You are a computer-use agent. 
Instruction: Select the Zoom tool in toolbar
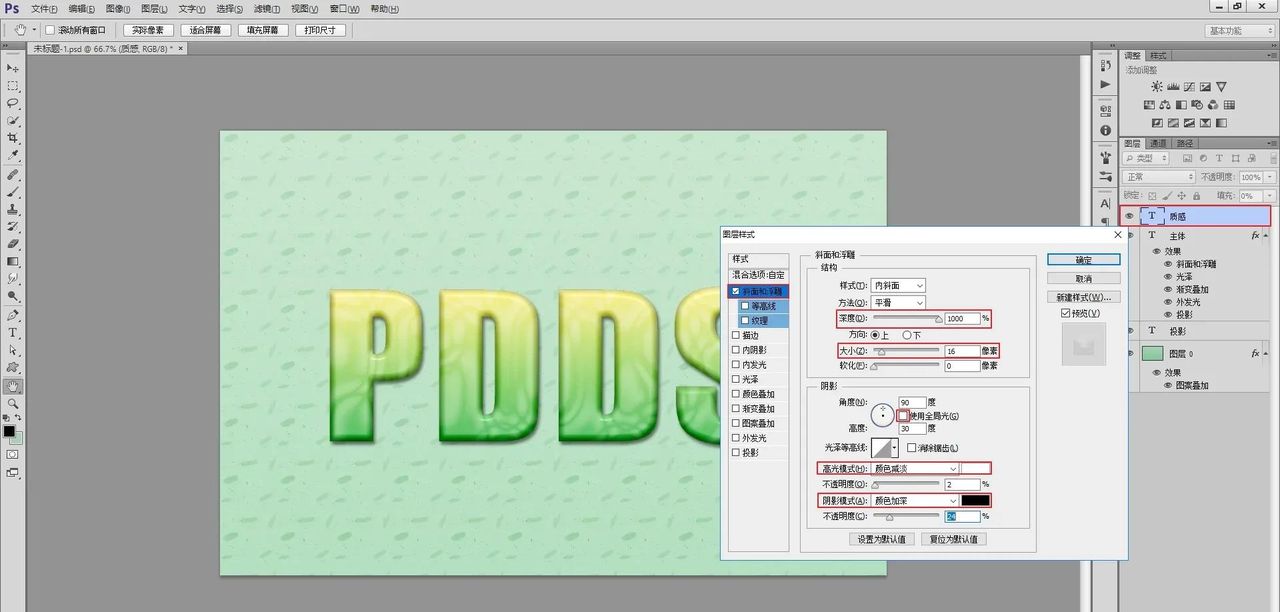[13, 403]
